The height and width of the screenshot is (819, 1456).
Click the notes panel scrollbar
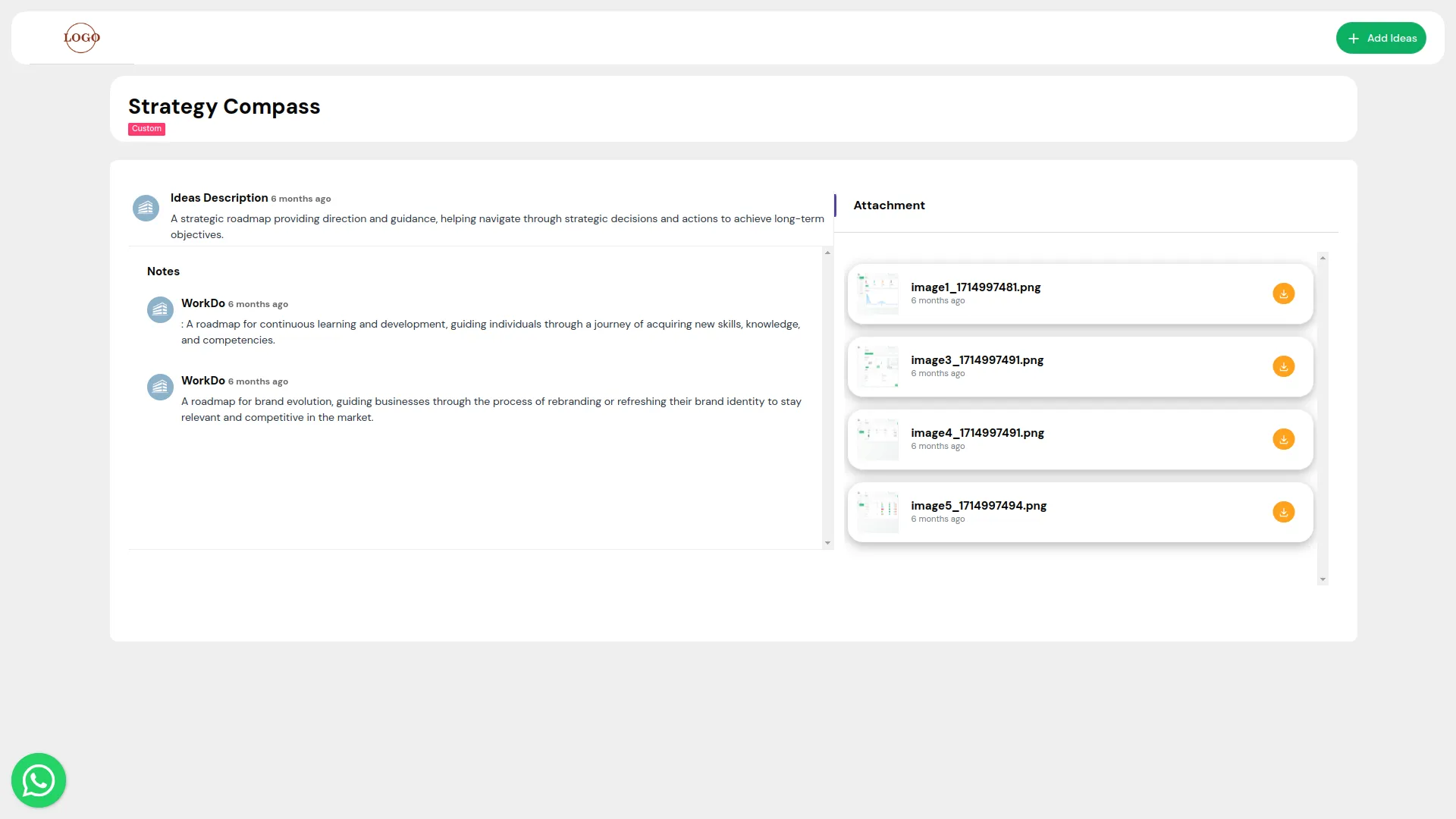pyautogui.click(x=827, y=398)
